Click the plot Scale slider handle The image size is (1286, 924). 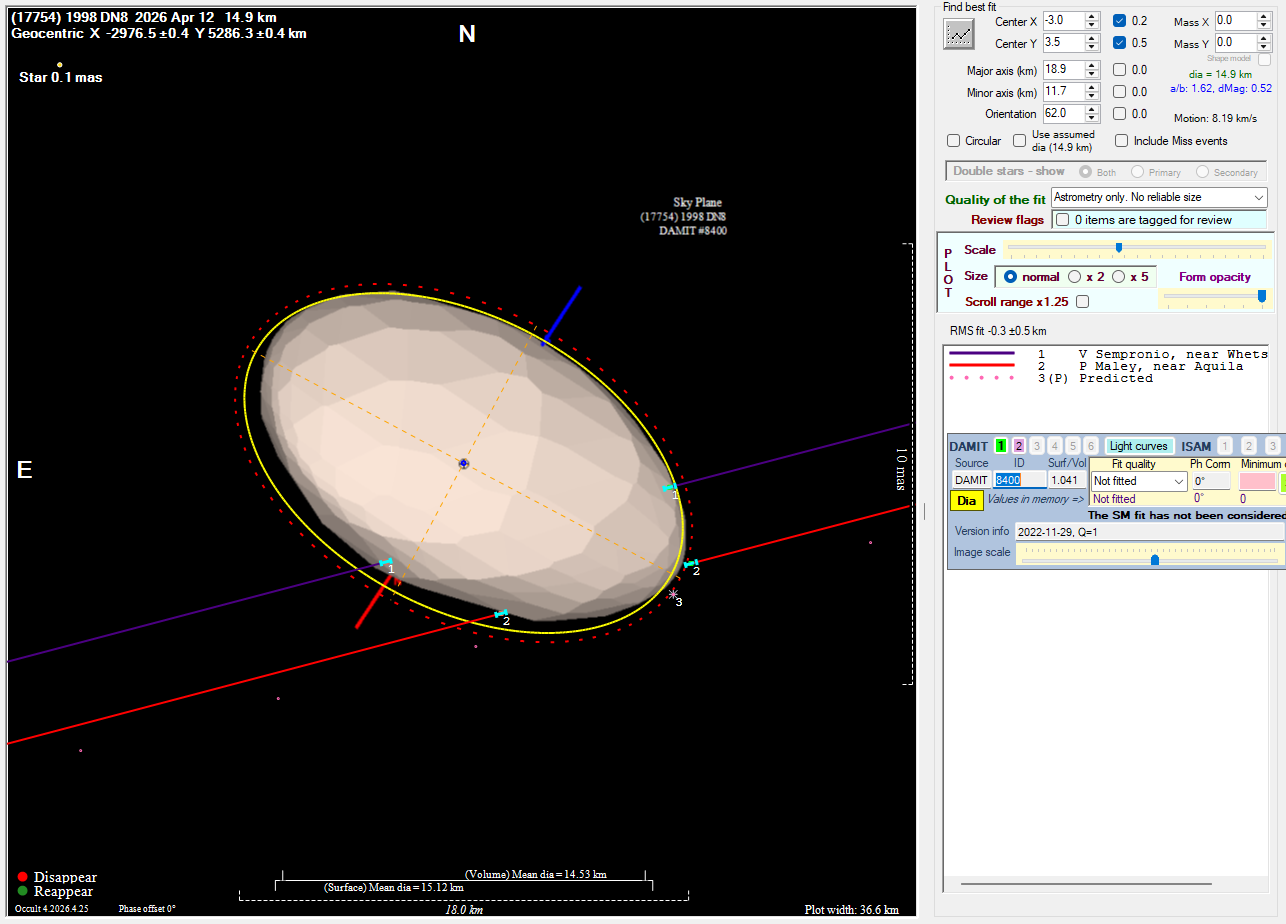point(1118,248)
